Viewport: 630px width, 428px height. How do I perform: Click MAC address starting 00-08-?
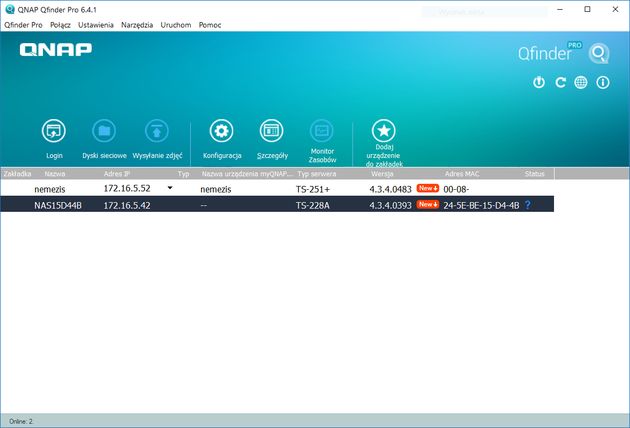click(x=456, y=189)
